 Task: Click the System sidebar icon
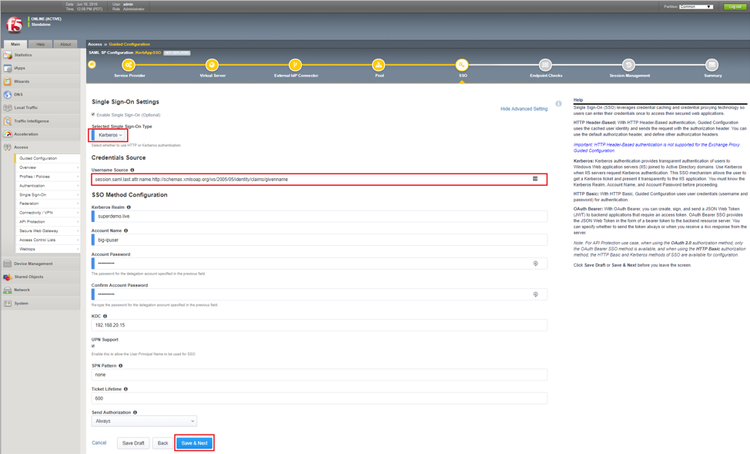[8, 303]
